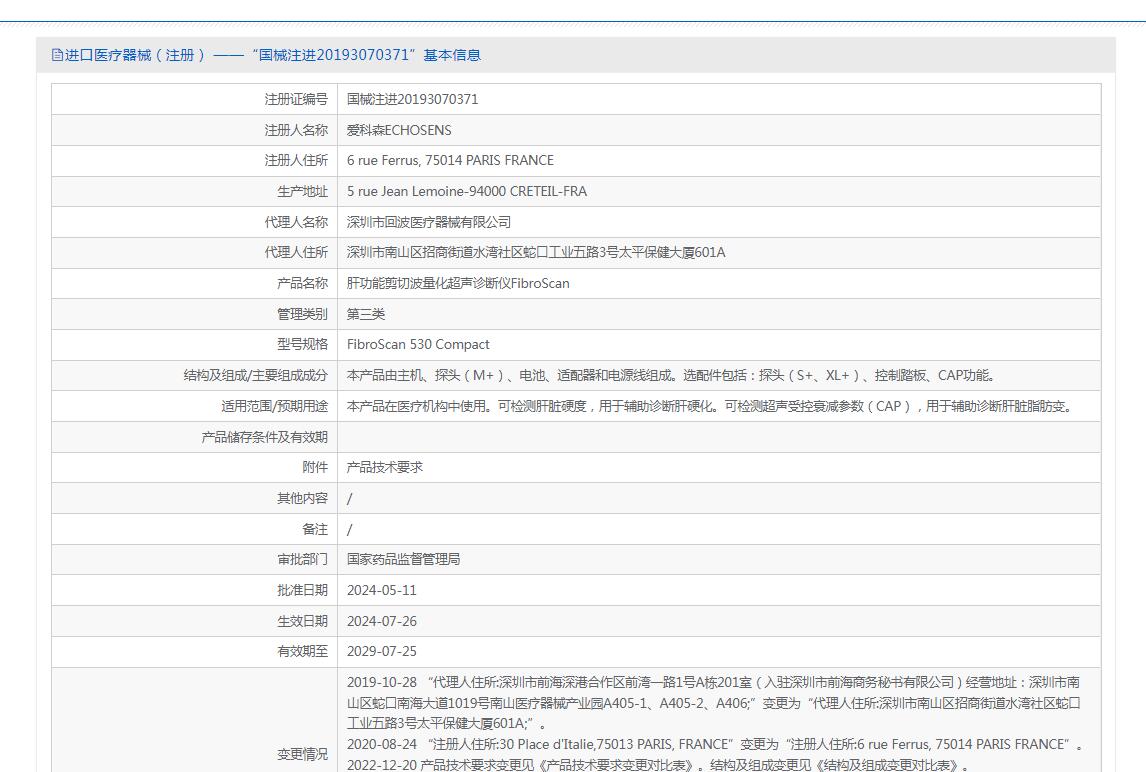This screenshot has width=1146, height=772.
Task: Click the 代理人名称 label
Action: pos(296,222)
